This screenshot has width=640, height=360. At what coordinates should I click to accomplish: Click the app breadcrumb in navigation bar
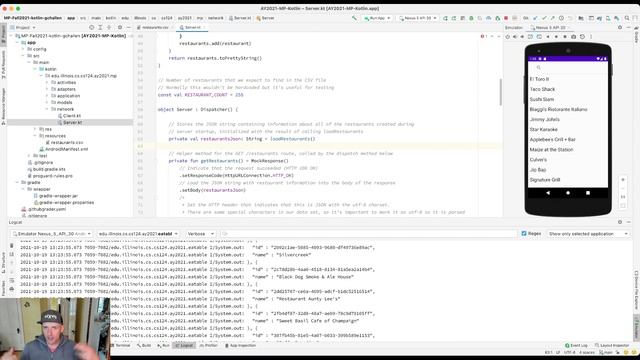(x=71, y=18)
